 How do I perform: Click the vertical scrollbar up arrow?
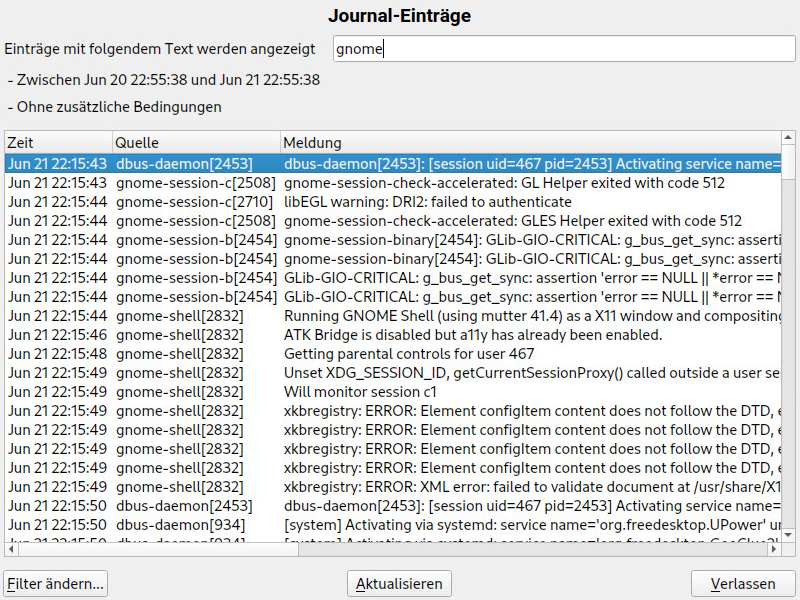pyautogui.click(x=788, y=138)
